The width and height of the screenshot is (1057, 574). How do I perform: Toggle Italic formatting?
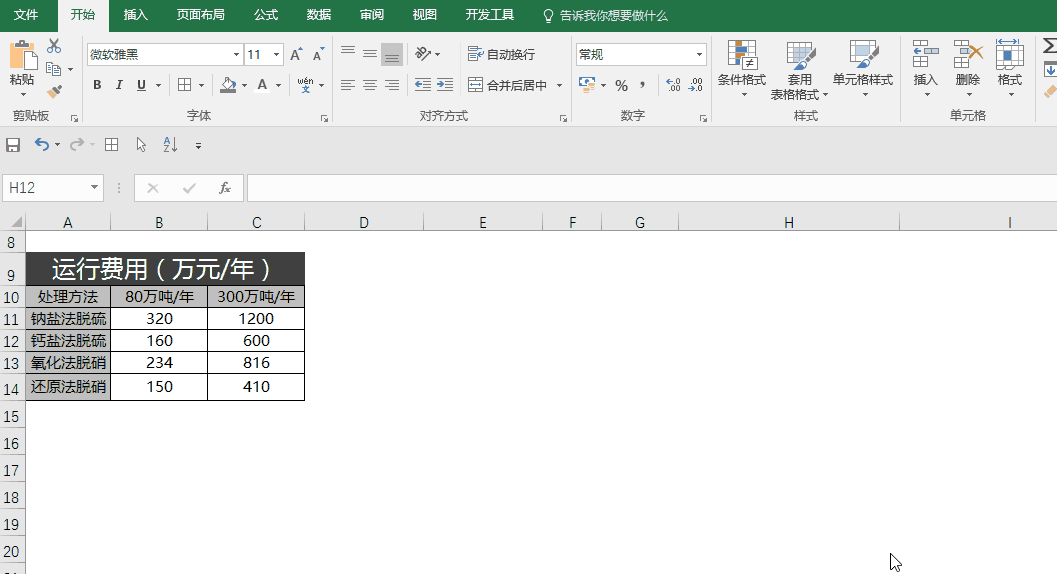[119, 85]
